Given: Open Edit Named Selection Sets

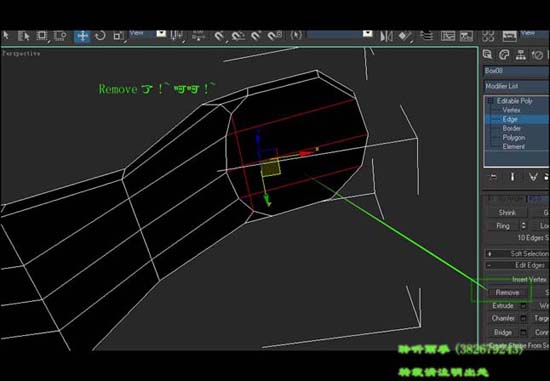Looking at the screenshot, I should pos(296,35).
